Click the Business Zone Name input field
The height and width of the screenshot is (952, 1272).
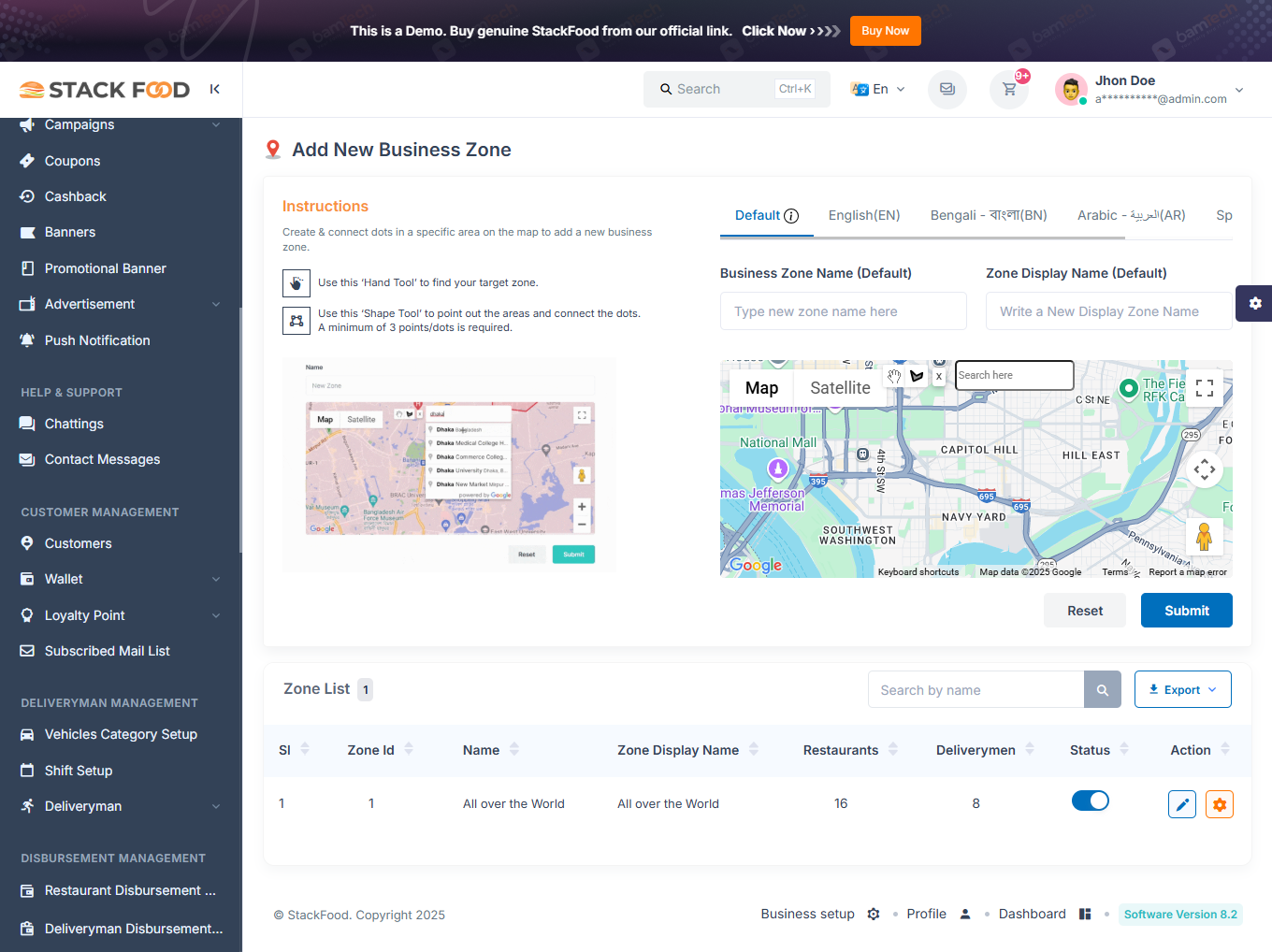(844, 311)
